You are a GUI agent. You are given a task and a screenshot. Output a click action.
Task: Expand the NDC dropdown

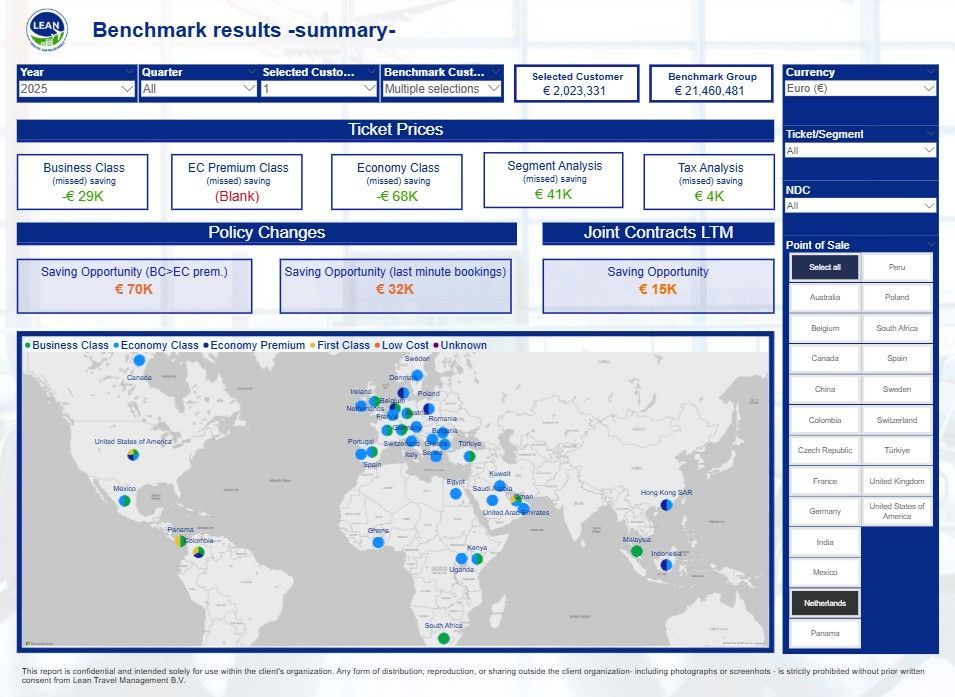tap(859, 205)
